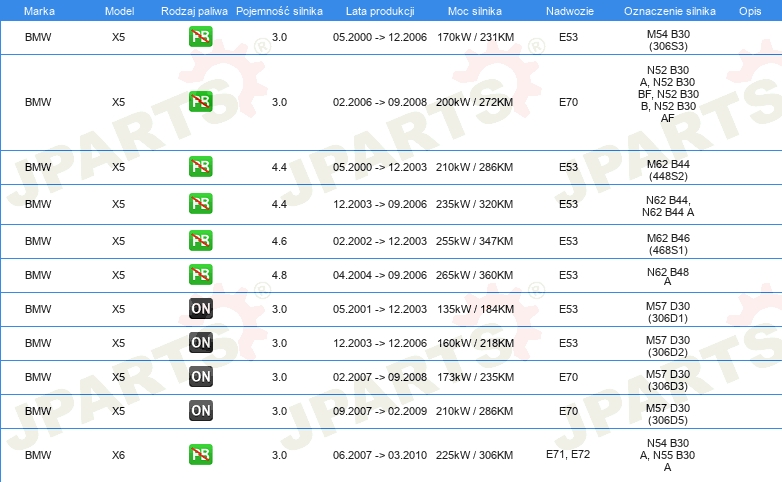
Task: Select the production dates 06.2007 -> 03.2010
Action: pyautogui.click(x=380, y=455)
